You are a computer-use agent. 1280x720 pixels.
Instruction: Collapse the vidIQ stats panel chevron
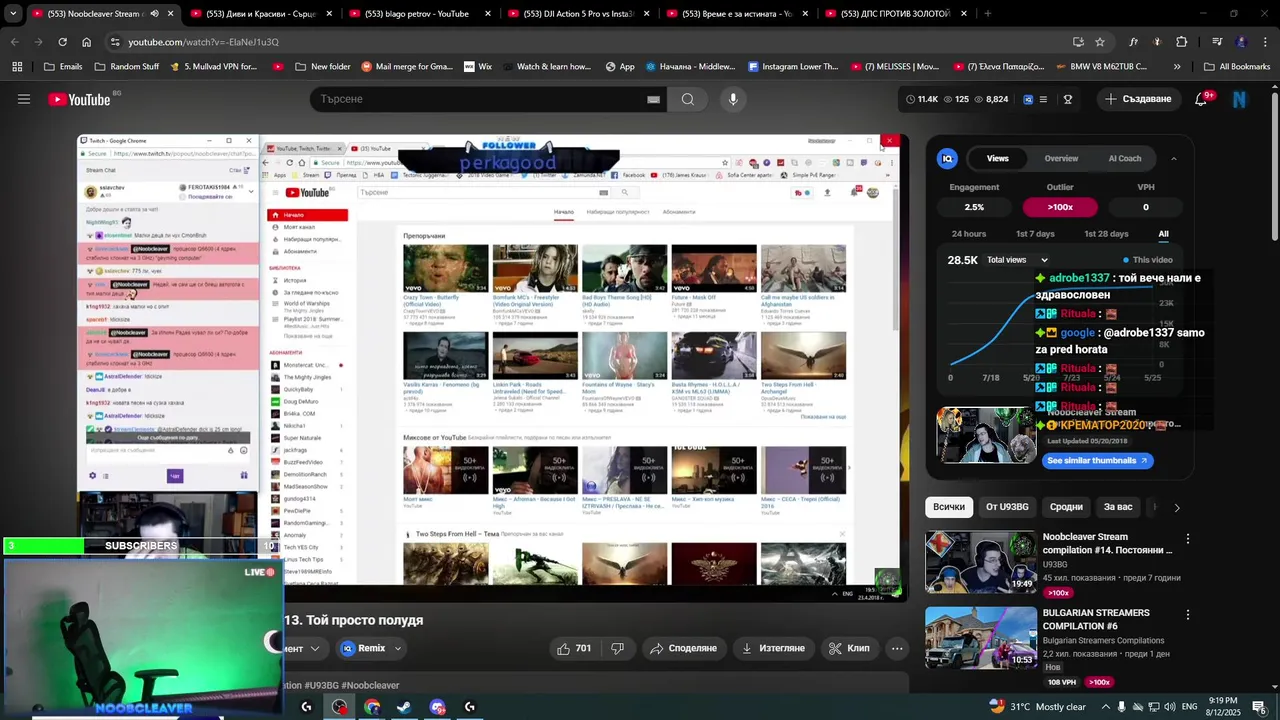(1173, 158)
